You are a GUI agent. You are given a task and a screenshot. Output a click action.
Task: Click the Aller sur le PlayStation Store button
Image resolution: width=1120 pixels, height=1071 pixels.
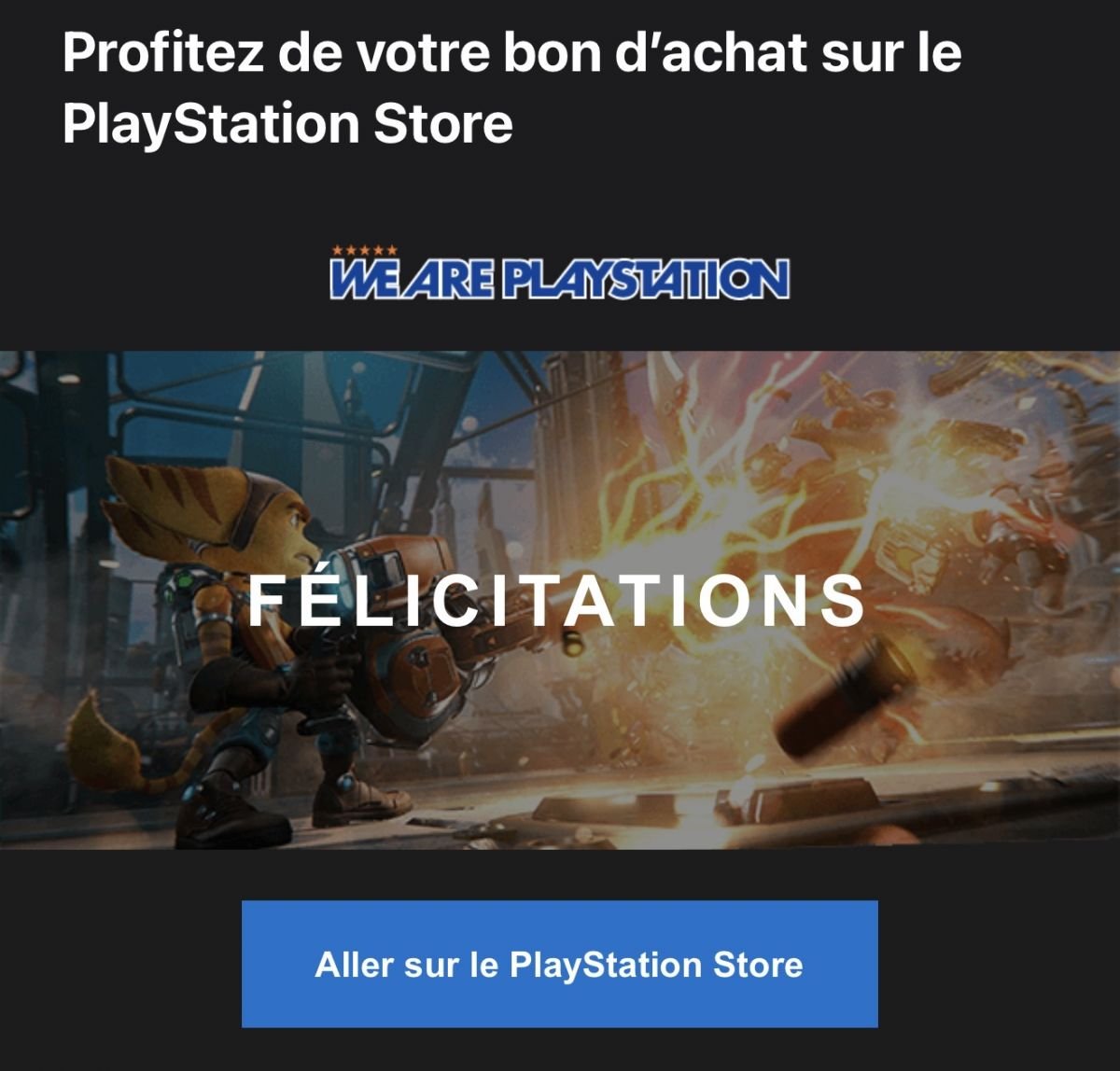tap(559, 964)
